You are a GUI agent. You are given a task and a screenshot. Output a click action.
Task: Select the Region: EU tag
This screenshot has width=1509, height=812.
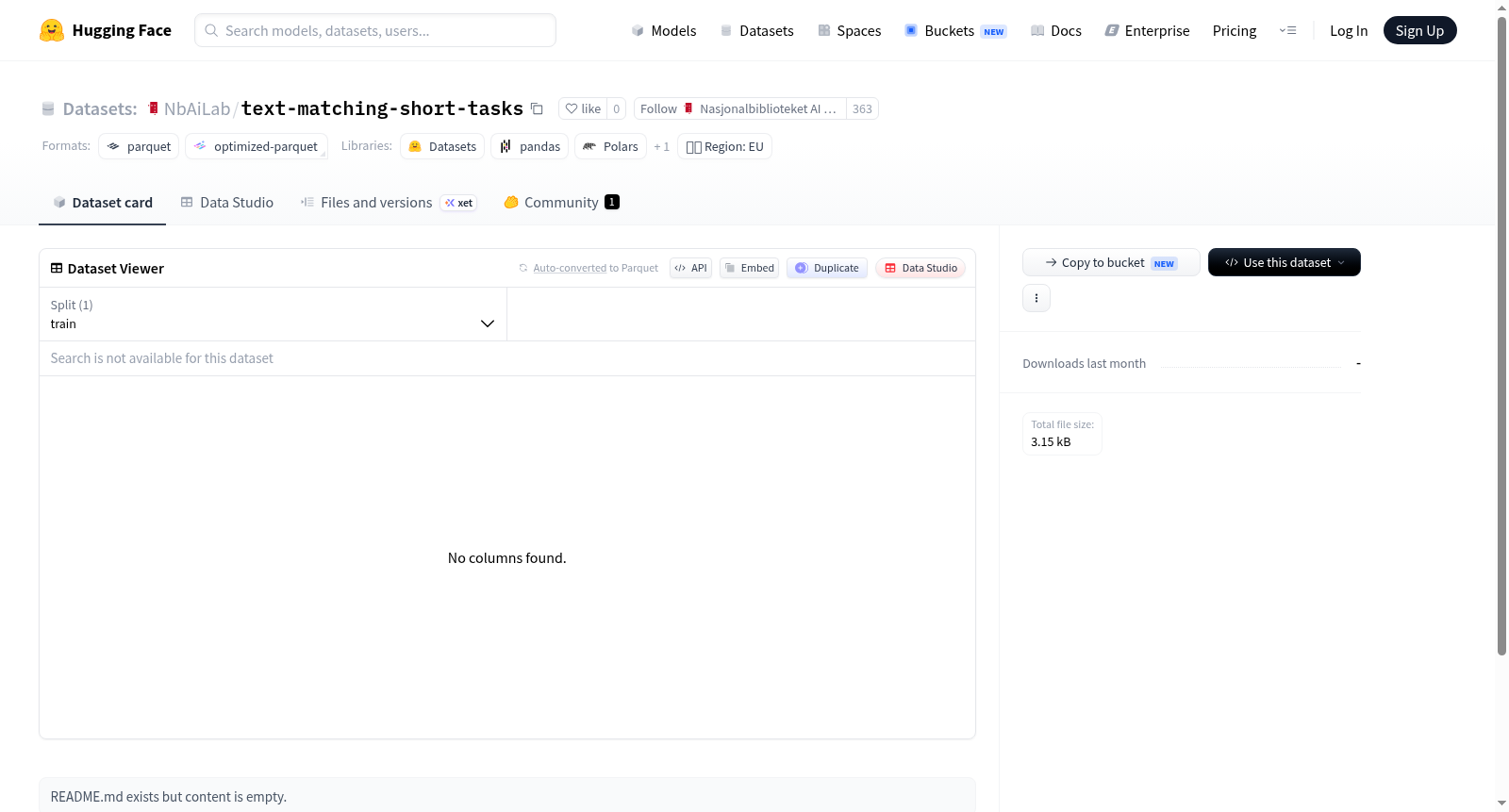[724, 146]
